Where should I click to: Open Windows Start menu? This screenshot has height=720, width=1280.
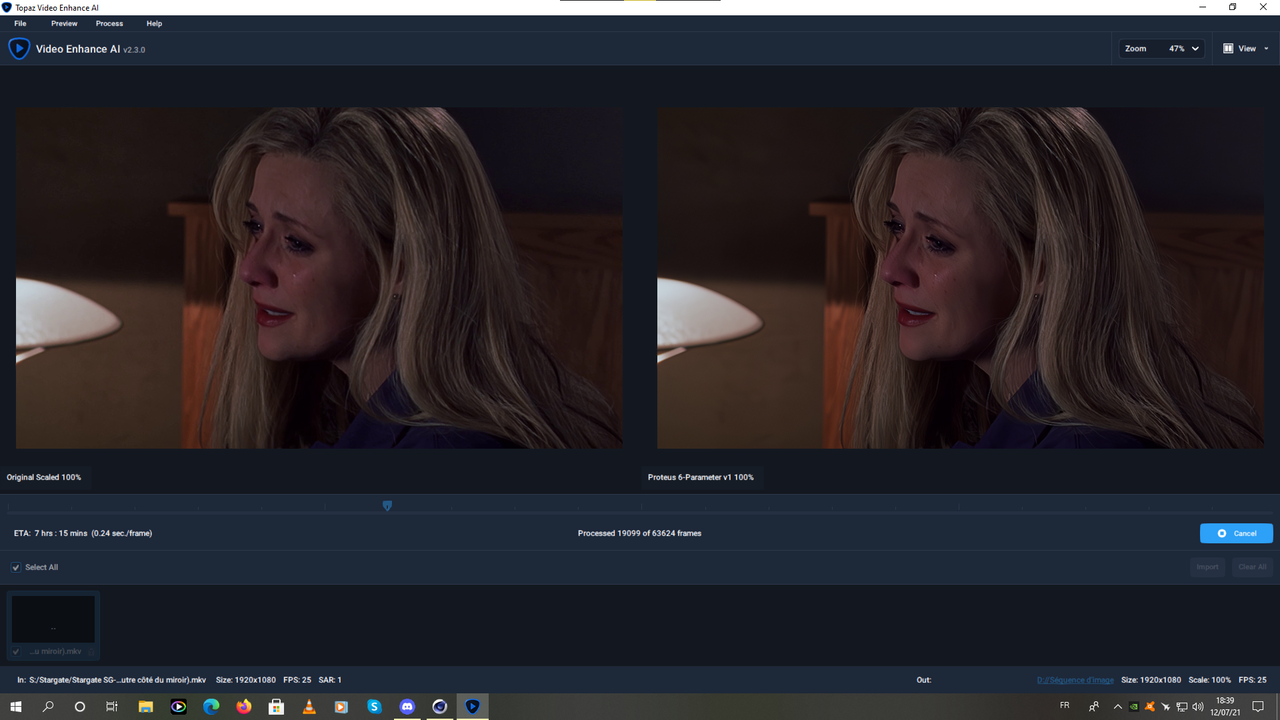16,707
